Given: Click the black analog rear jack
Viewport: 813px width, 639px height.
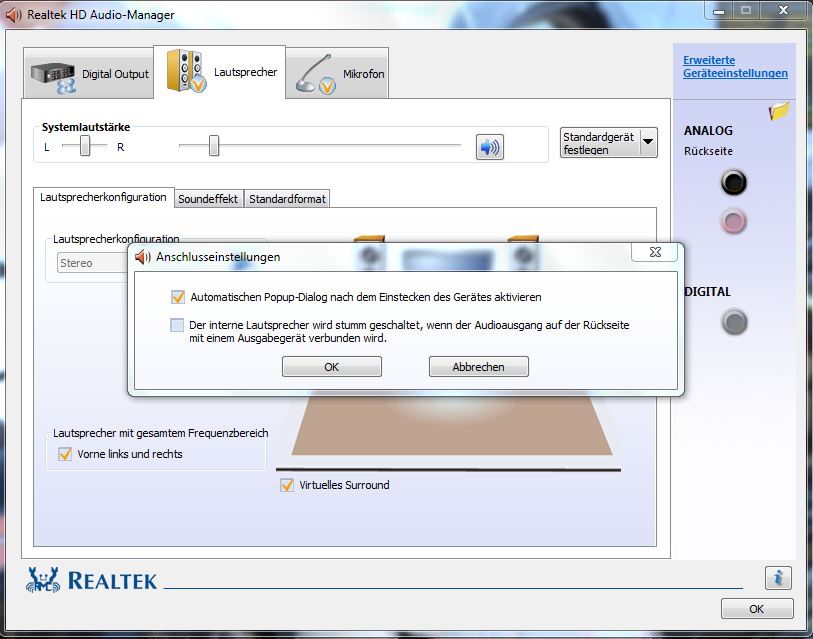Looking at the screenshot, I should pos(734,182).
